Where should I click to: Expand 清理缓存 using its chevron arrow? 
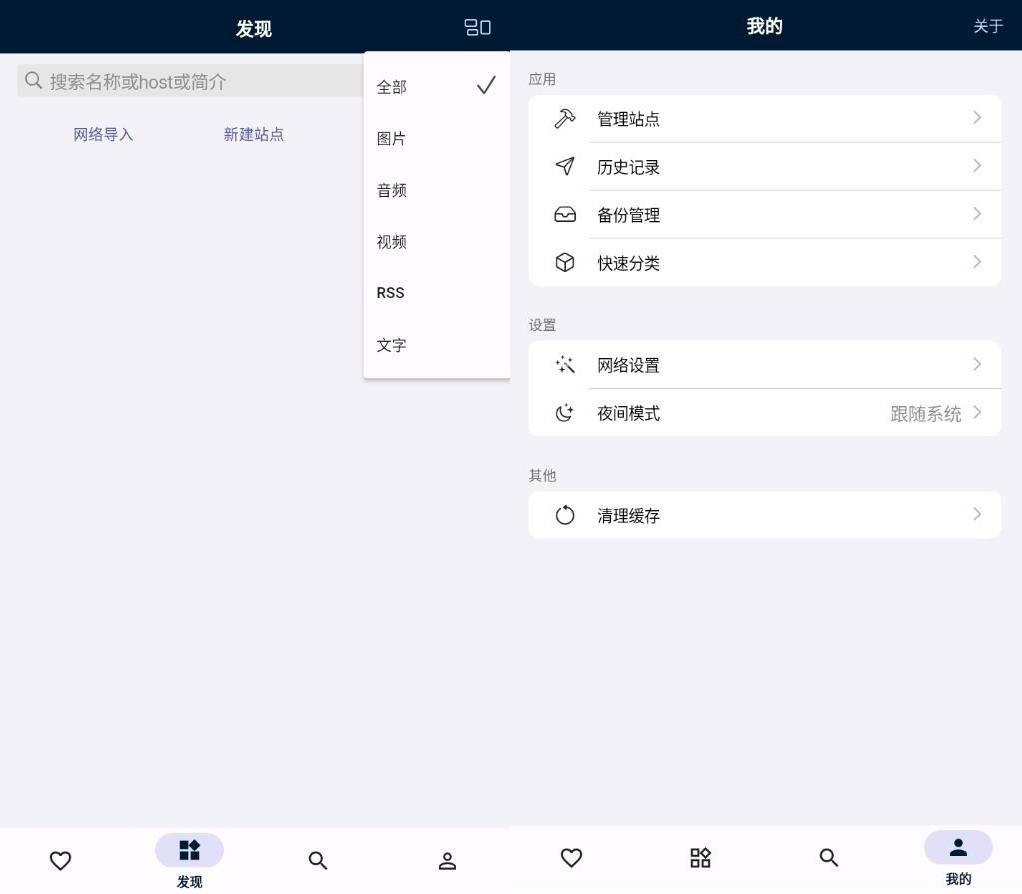(977, 515)
